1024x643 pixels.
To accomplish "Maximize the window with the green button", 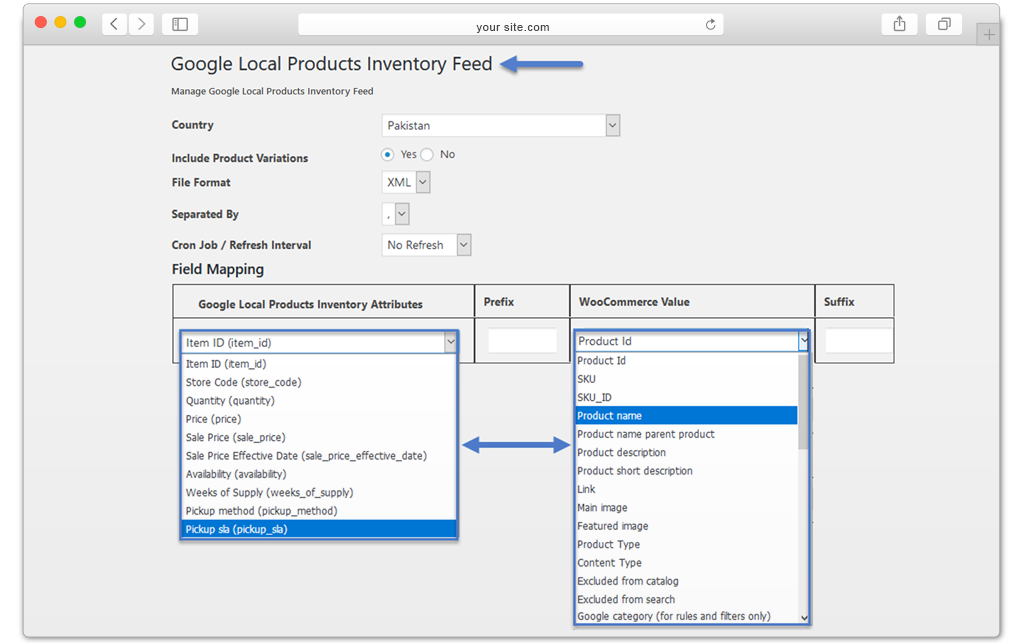I will tap(80, 22).
